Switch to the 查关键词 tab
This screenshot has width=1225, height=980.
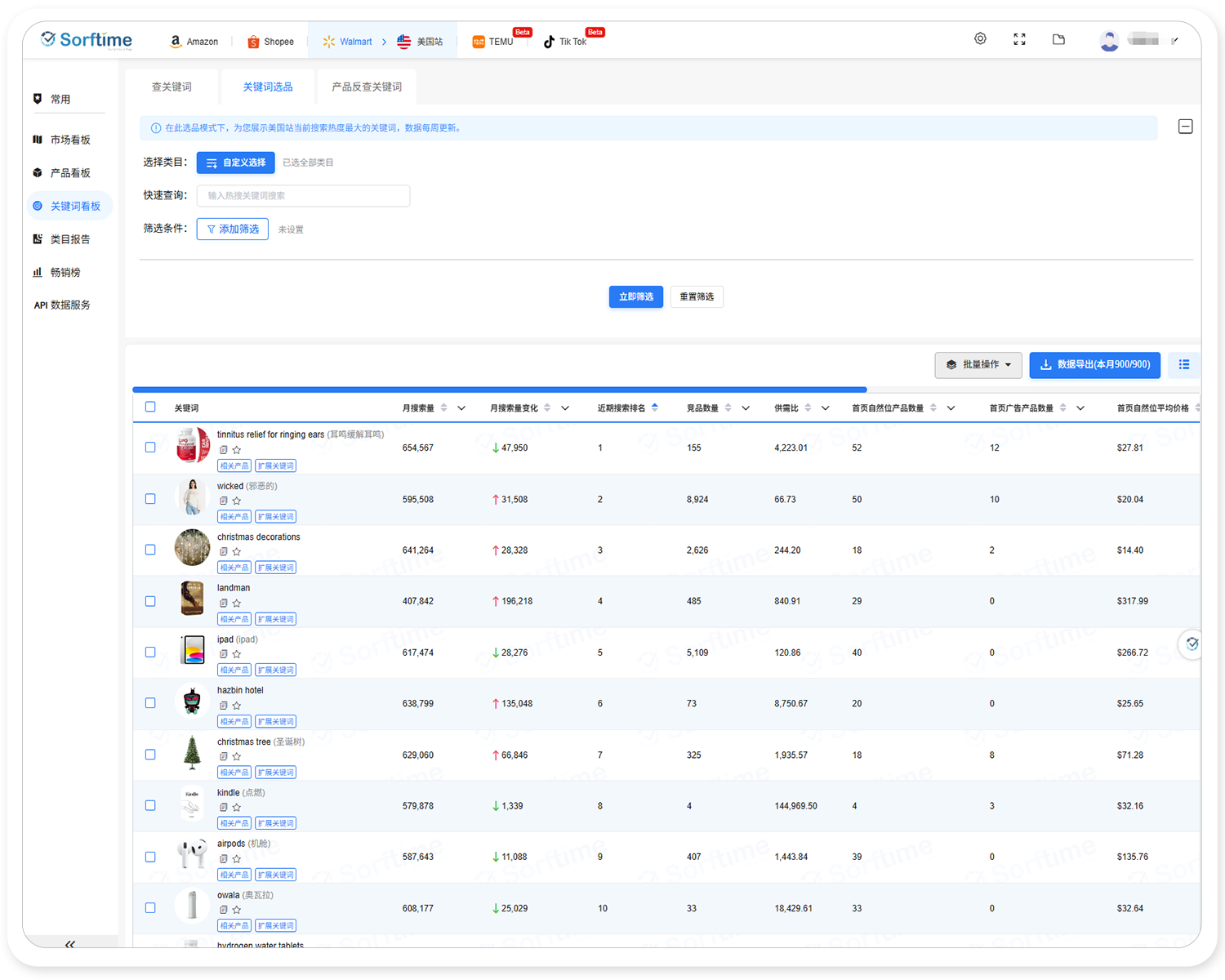[171, 87]
